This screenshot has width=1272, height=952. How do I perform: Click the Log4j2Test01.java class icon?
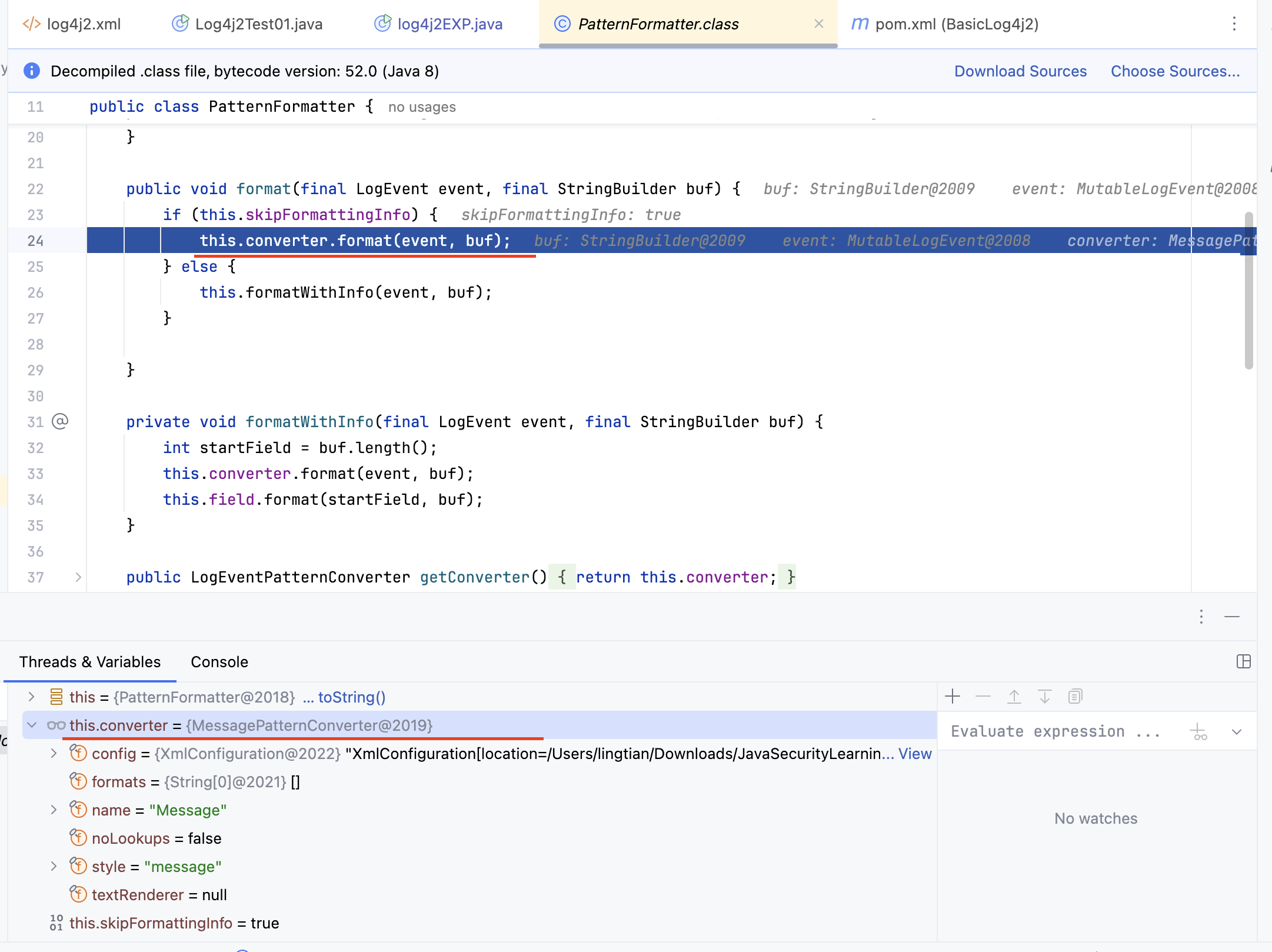click(180, 24)
